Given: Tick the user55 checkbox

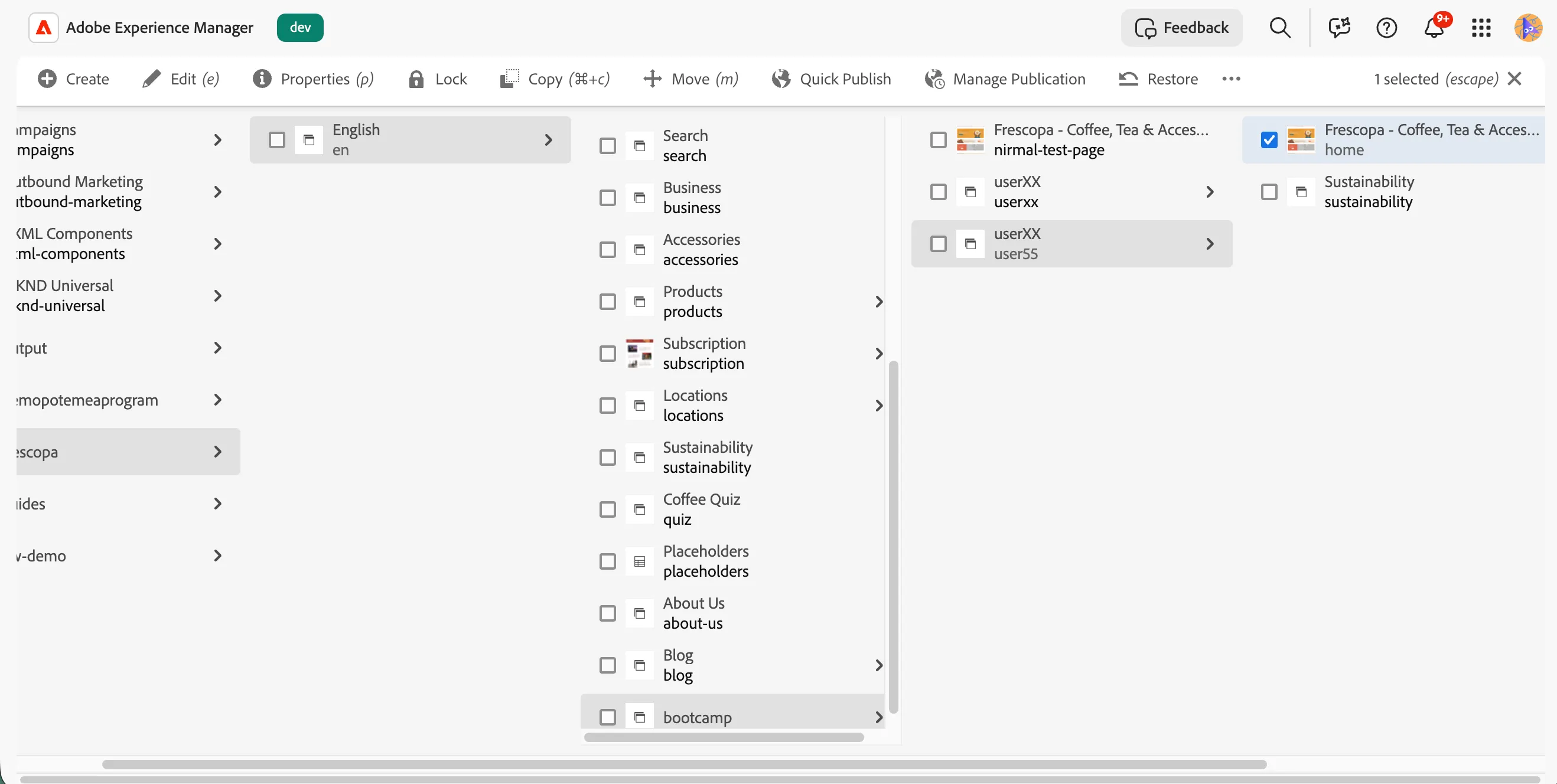Looking at the screenshot, I should pos(938,244).
